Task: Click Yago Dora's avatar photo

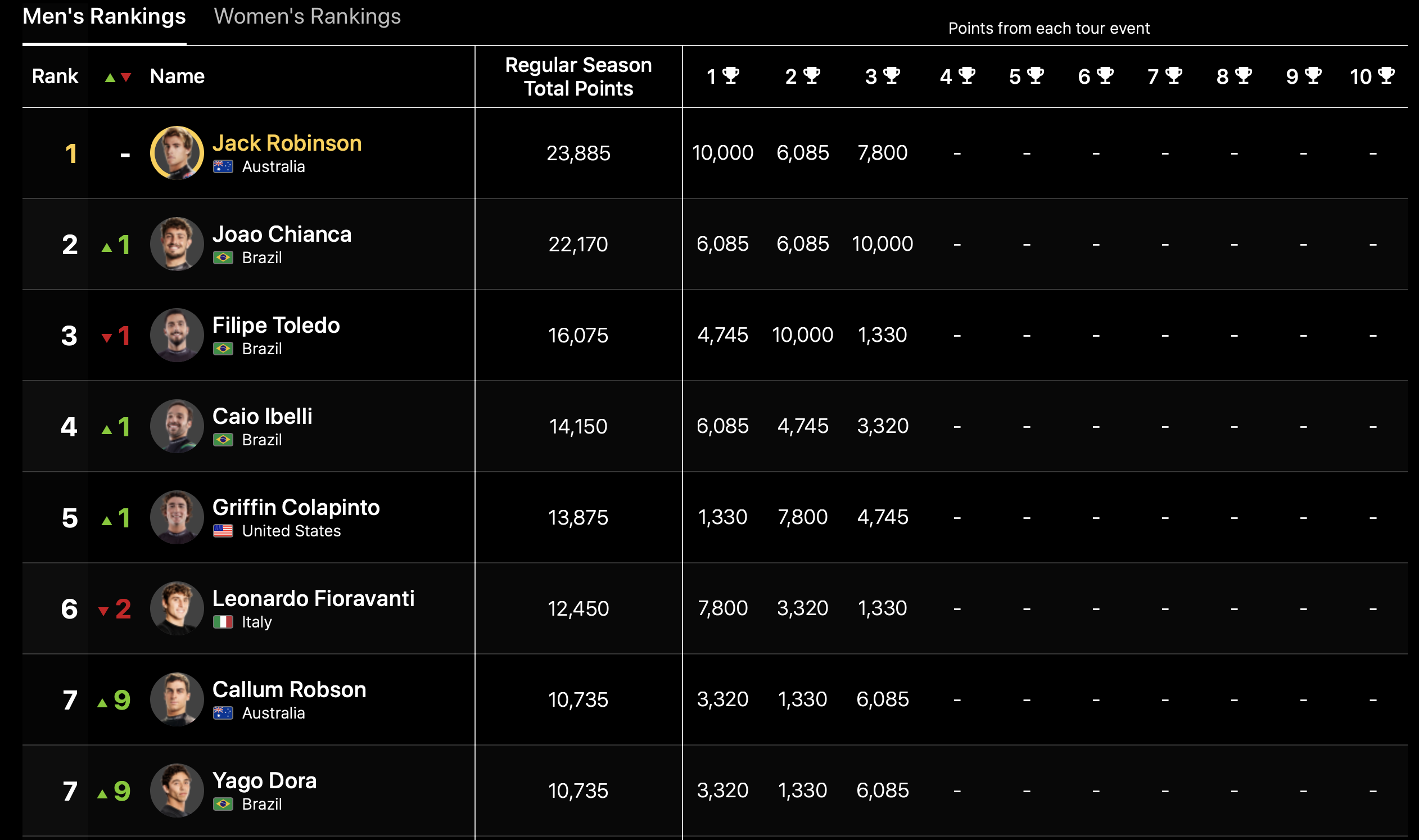Action: pyautogui.click(x=177, y=790)
